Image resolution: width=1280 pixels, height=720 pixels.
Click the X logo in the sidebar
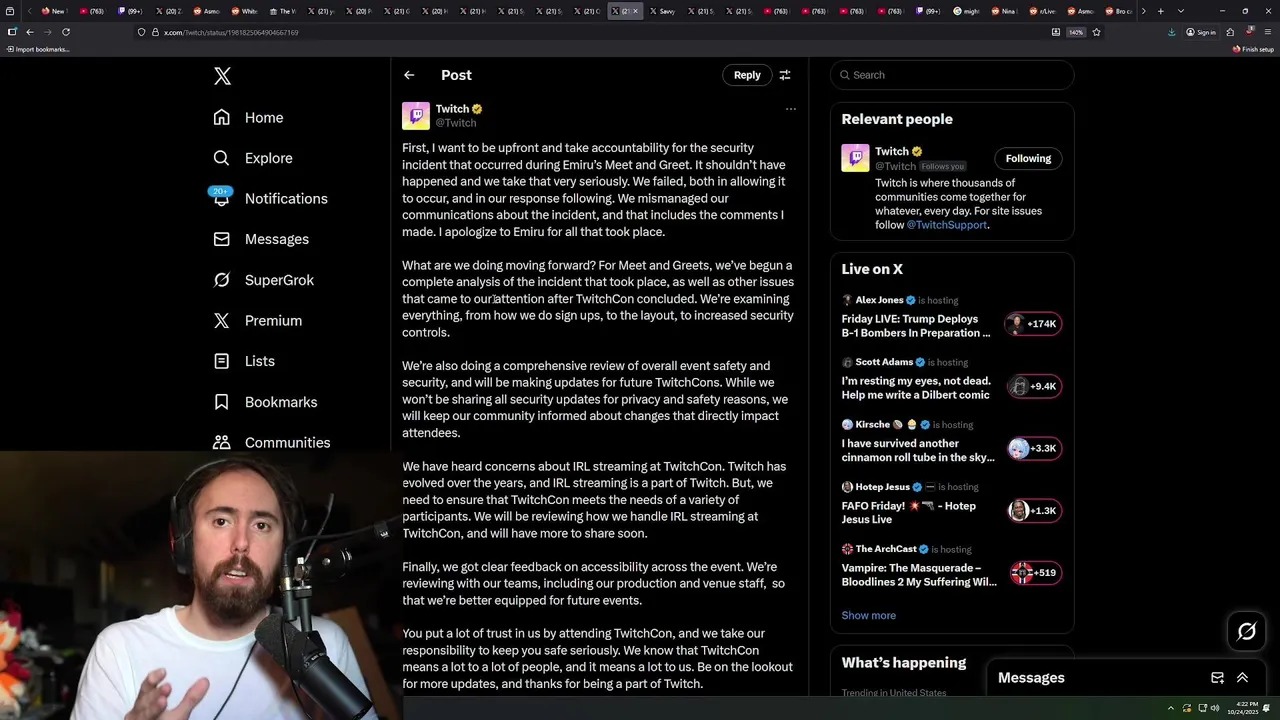pos(222,76)
